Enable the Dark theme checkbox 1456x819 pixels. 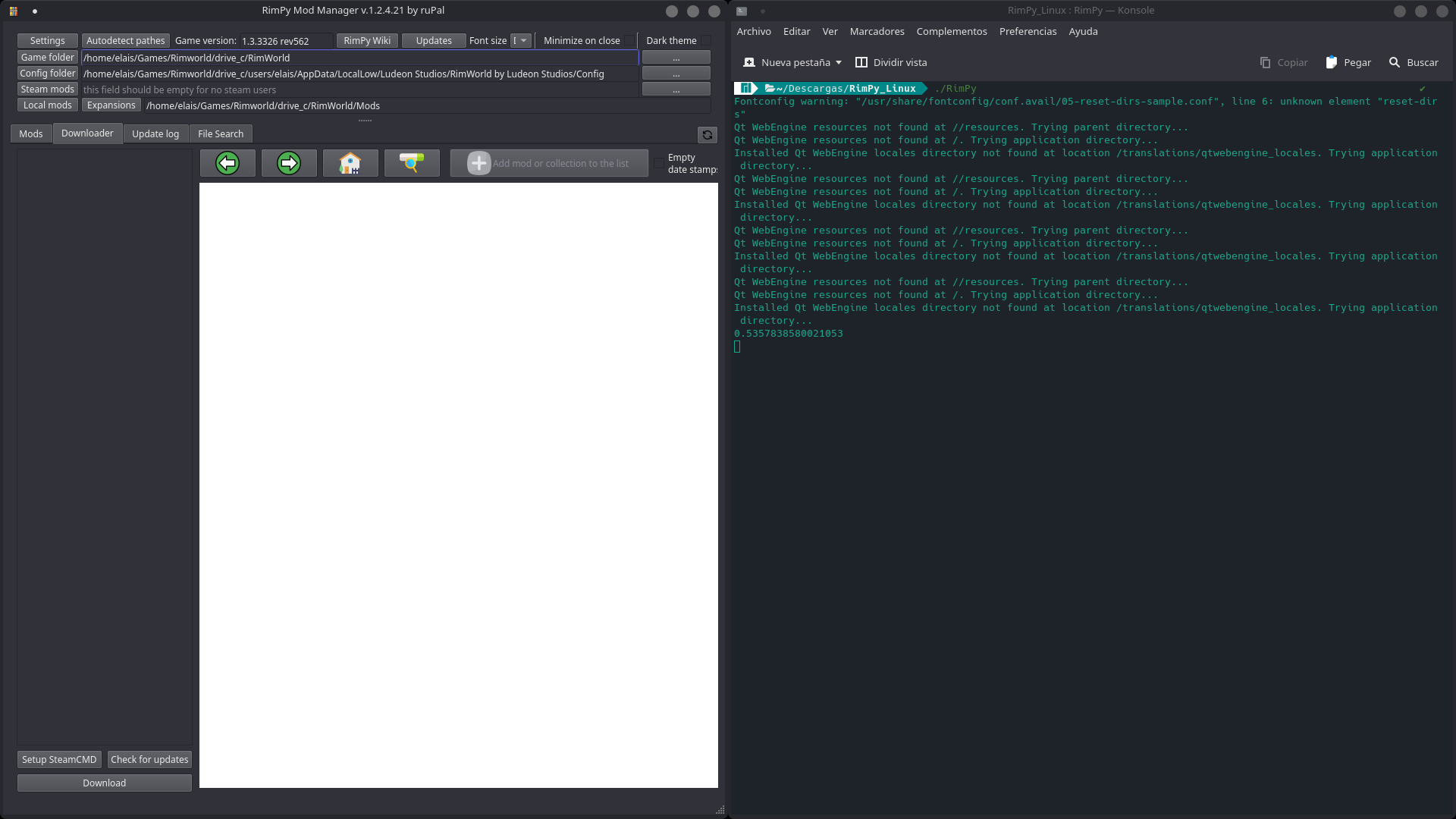click(705, 40)
